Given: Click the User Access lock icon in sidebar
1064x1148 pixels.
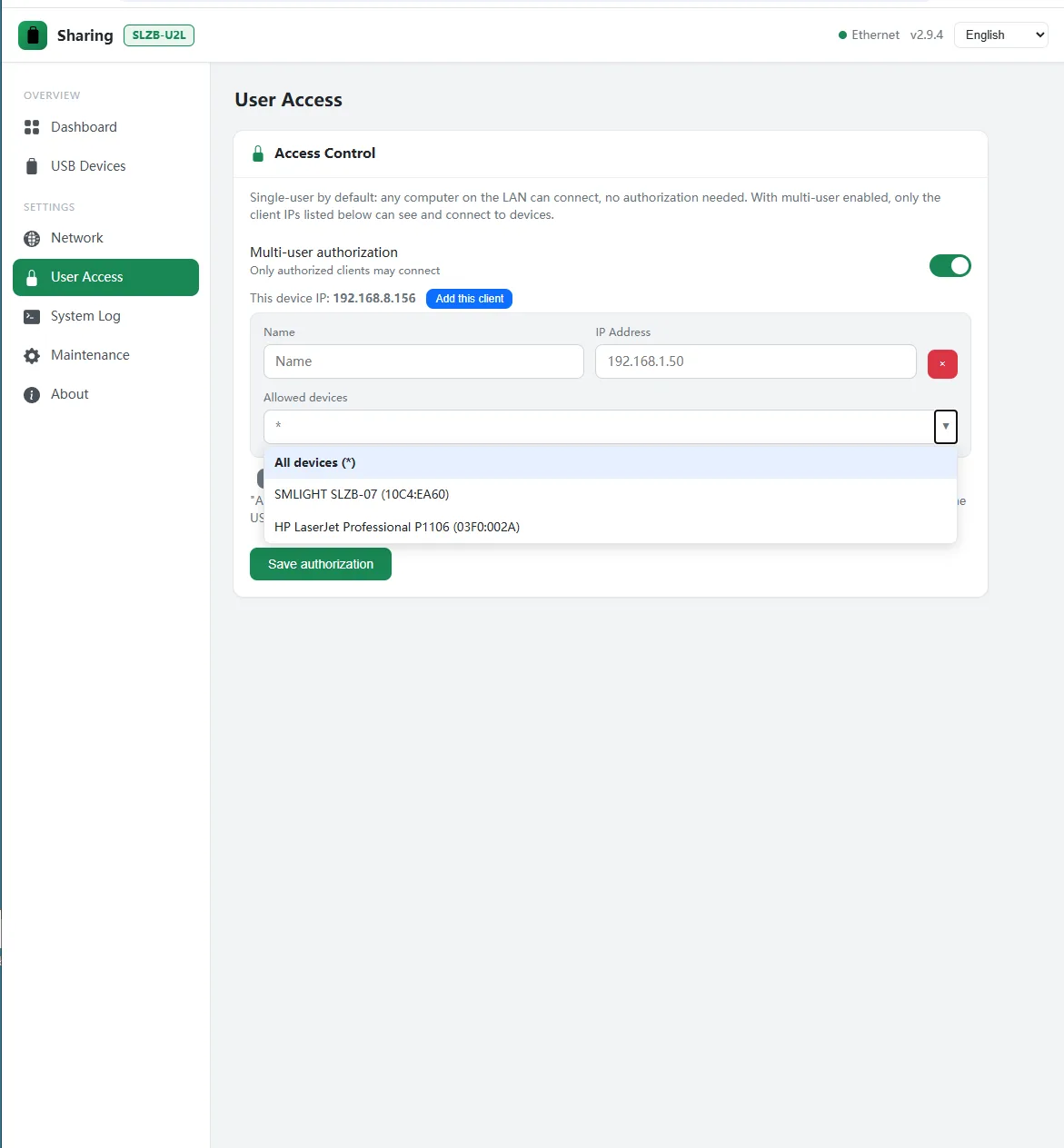Looking at the screenshot, I should [x=32, y=277].
